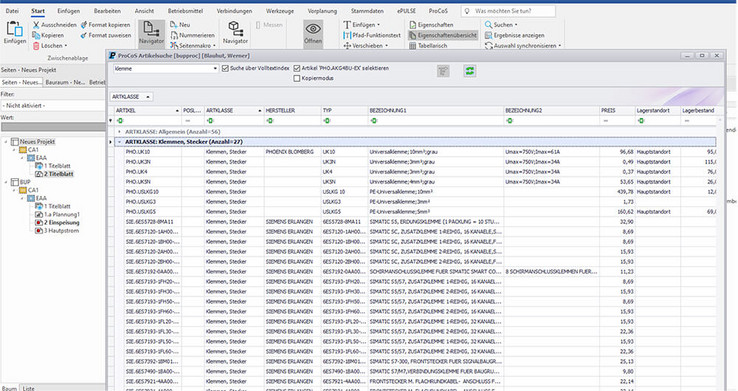Click the Öffnen eye icon
The height and width of the screenshot is (391, 738).
click(313, 29)
